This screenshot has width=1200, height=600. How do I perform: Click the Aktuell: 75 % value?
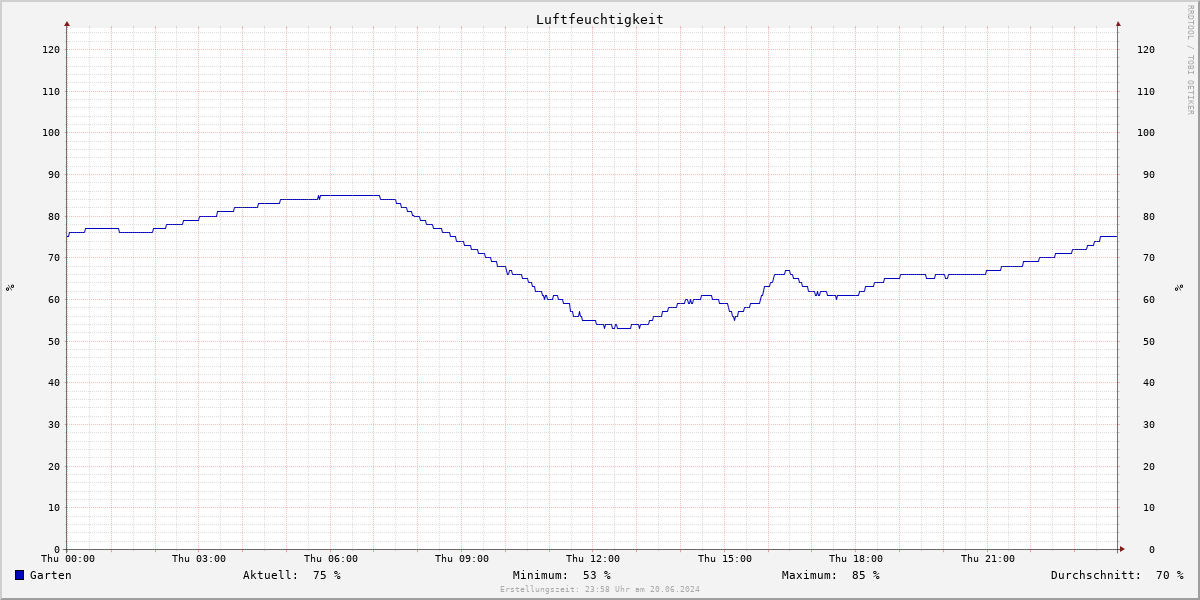click(x=292, y=575)
